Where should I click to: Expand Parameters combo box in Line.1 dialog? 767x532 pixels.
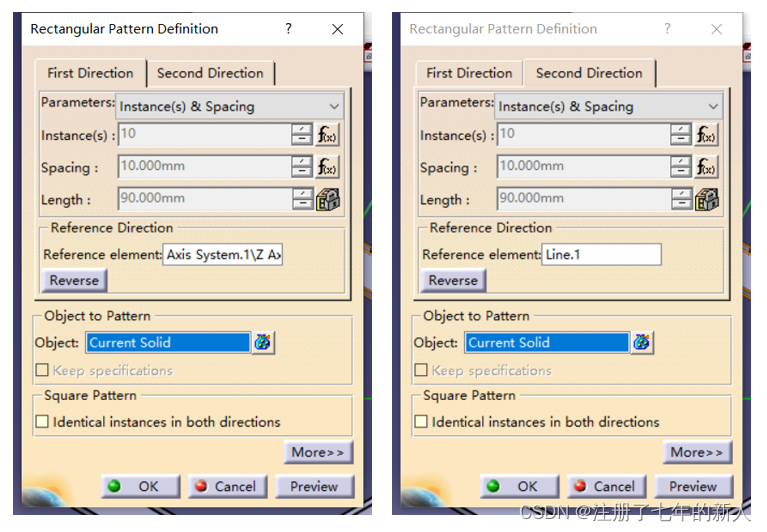609,106
